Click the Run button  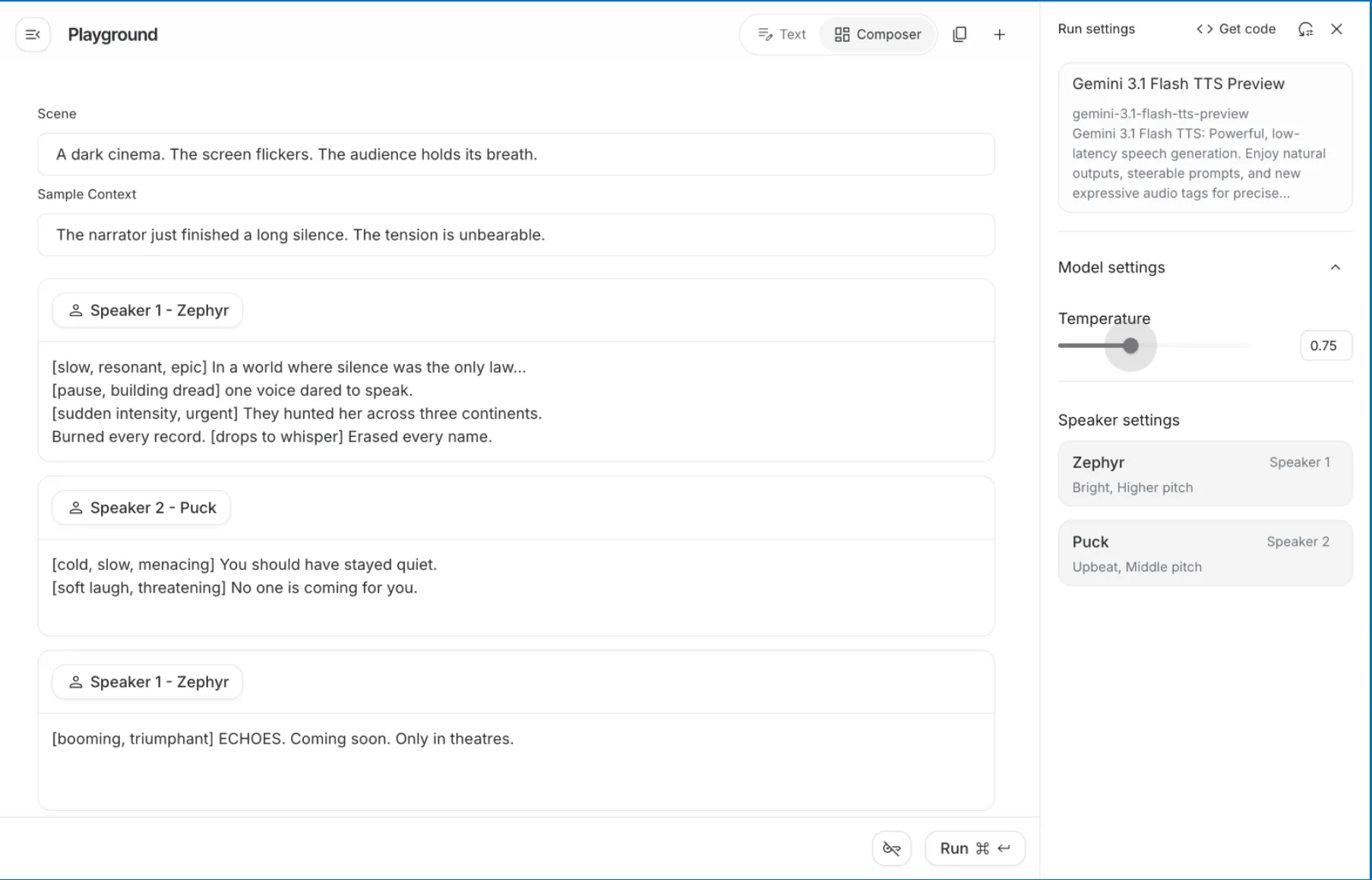975,848
